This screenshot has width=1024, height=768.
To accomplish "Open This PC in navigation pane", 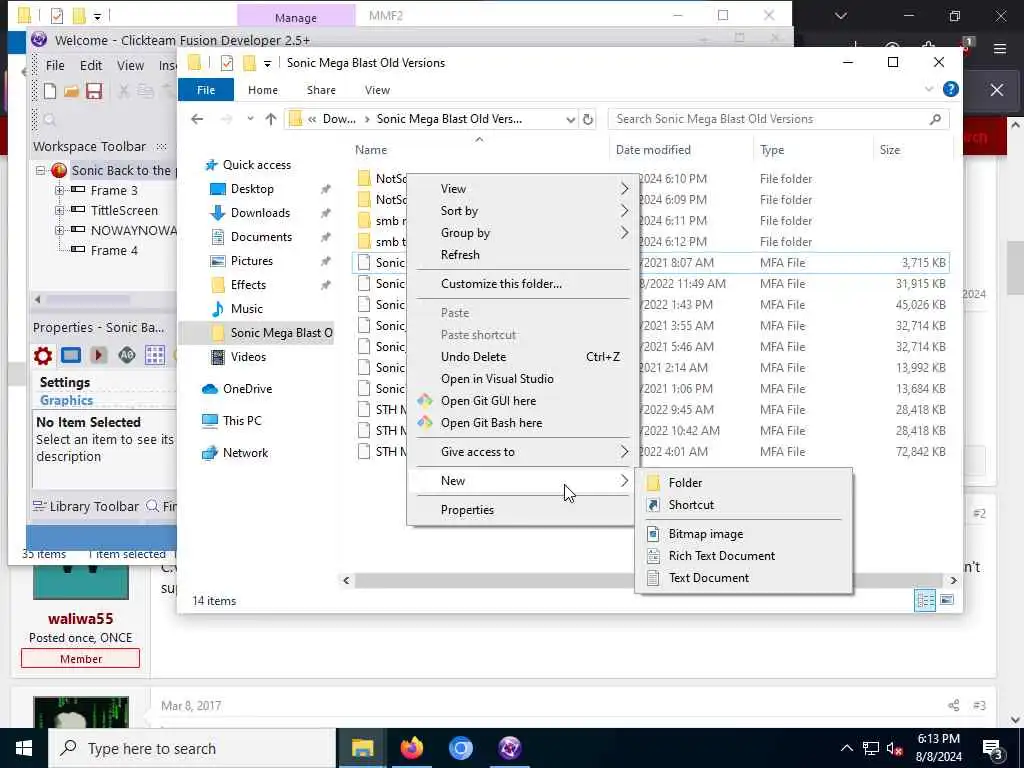I will tap(242, 421).
